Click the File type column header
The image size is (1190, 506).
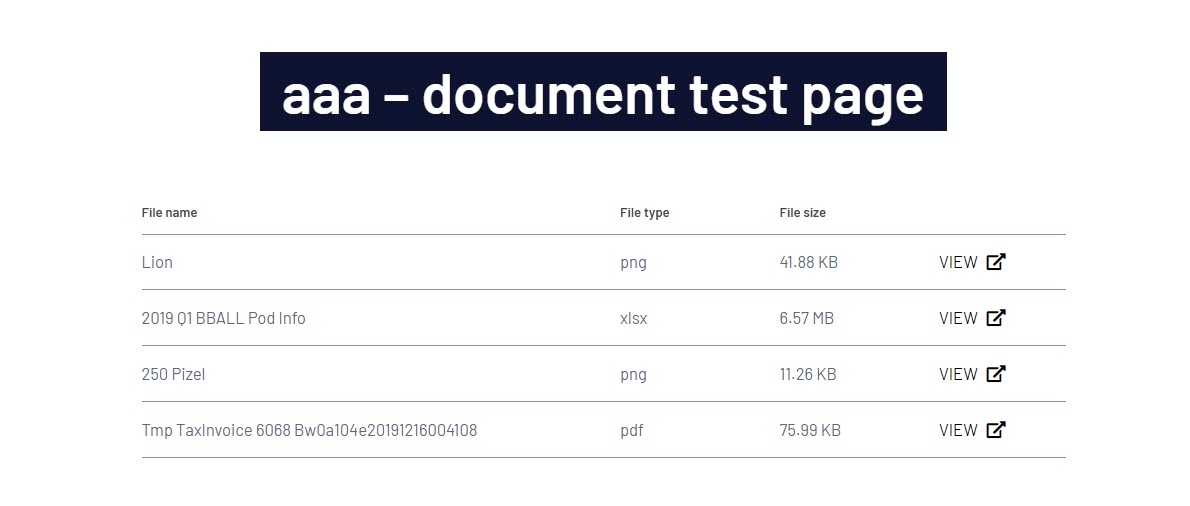[644, 212]
